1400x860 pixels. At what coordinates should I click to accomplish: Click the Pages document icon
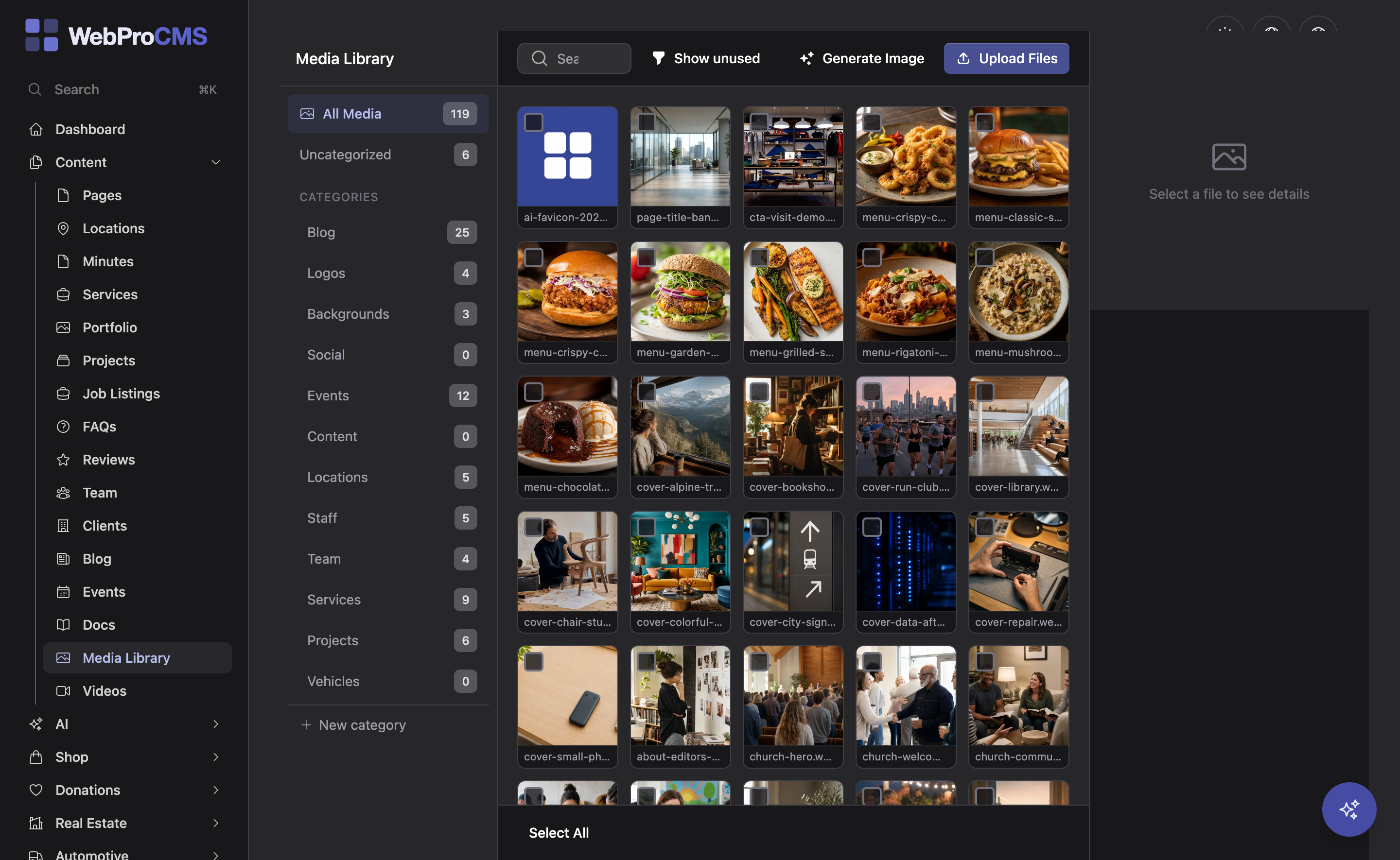(63, 195)
